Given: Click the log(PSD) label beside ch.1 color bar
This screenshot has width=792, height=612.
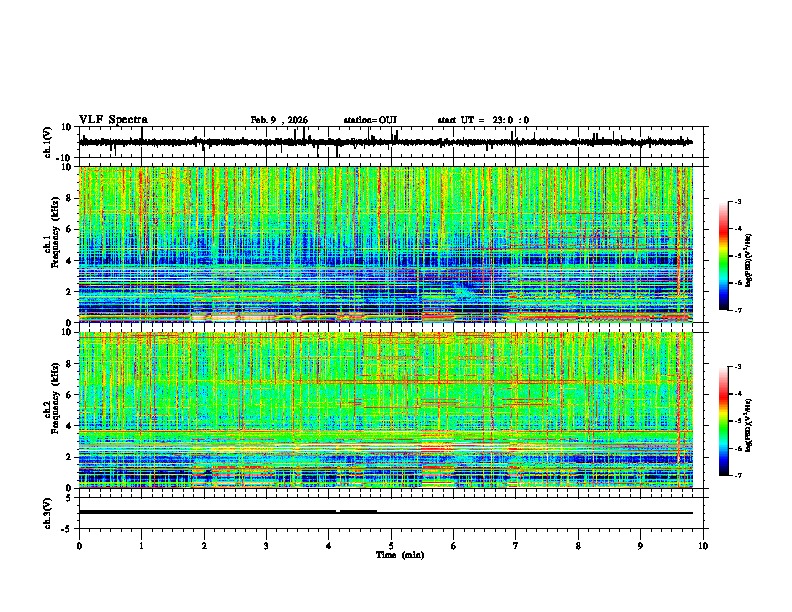Looking at the screenshot, I should [x=749, y=260].
